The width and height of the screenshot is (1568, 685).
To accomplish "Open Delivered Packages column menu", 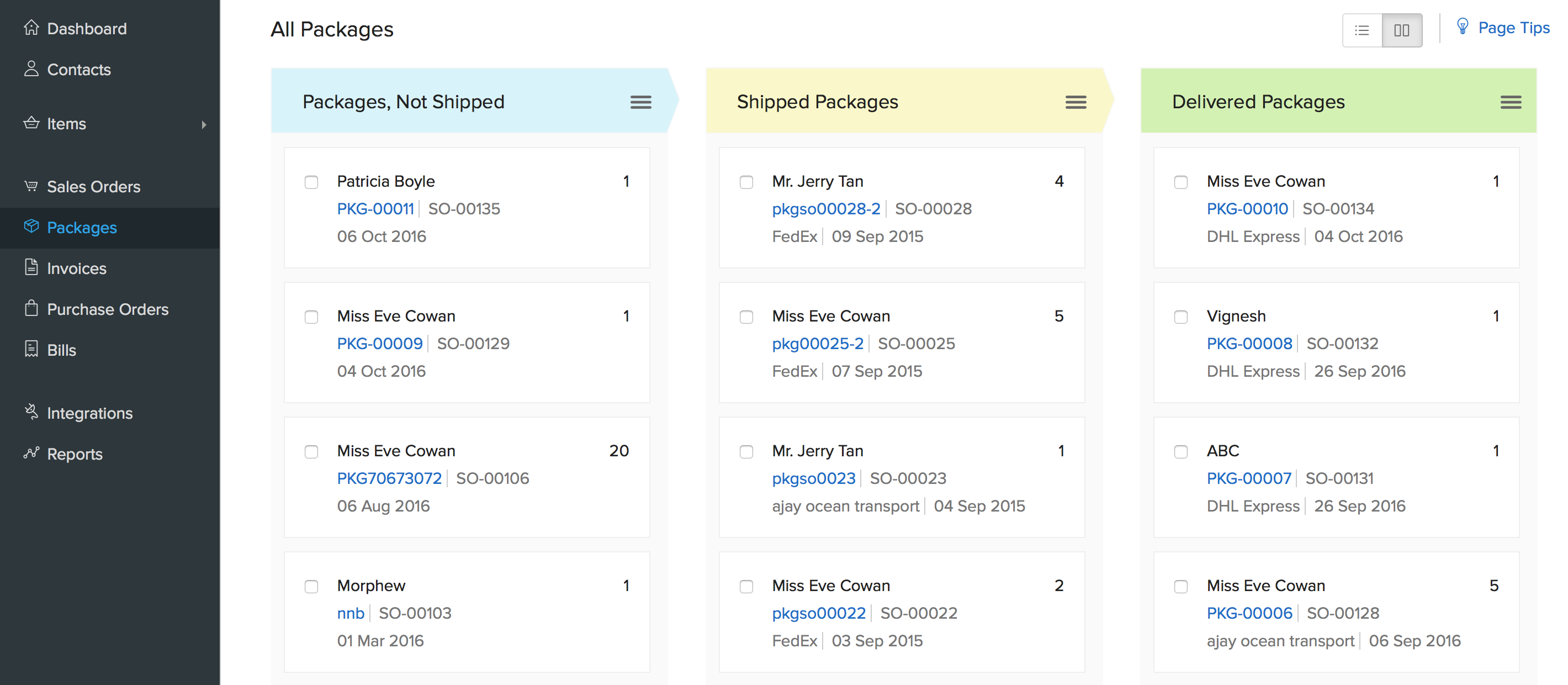I will coord(1510,102).
